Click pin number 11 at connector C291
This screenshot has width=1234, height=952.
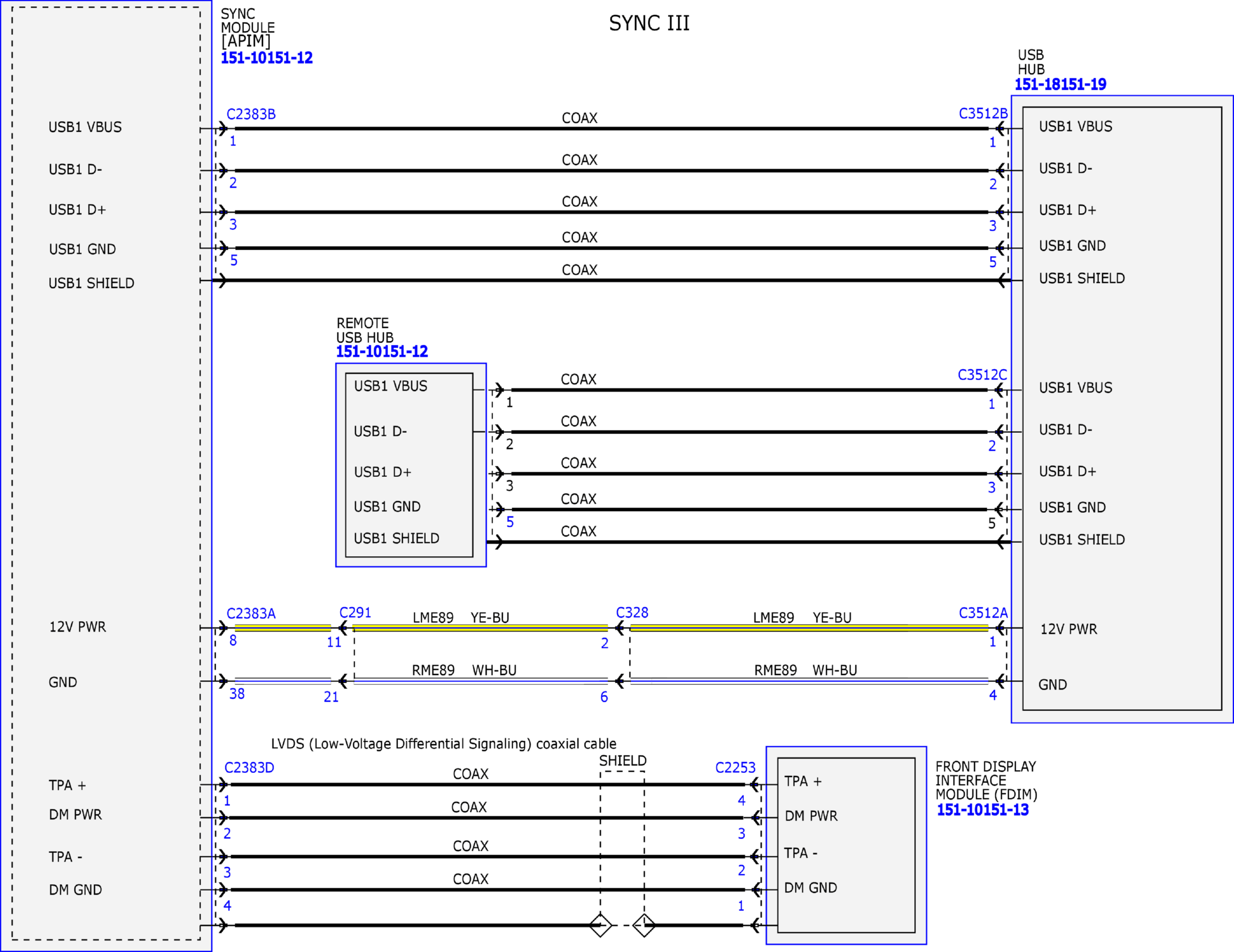334,643
